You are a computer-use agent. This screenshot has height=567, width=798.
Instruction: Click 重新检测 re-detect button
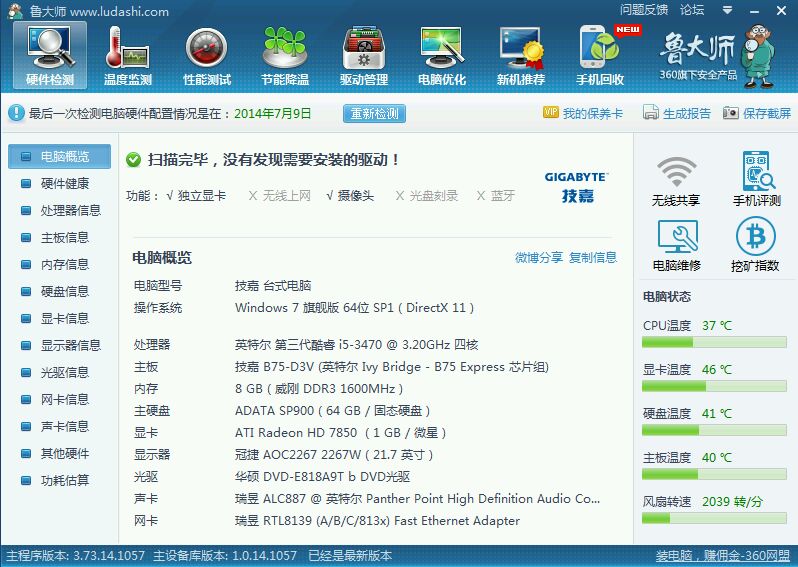pyautogui.click(x=374, y=113)
